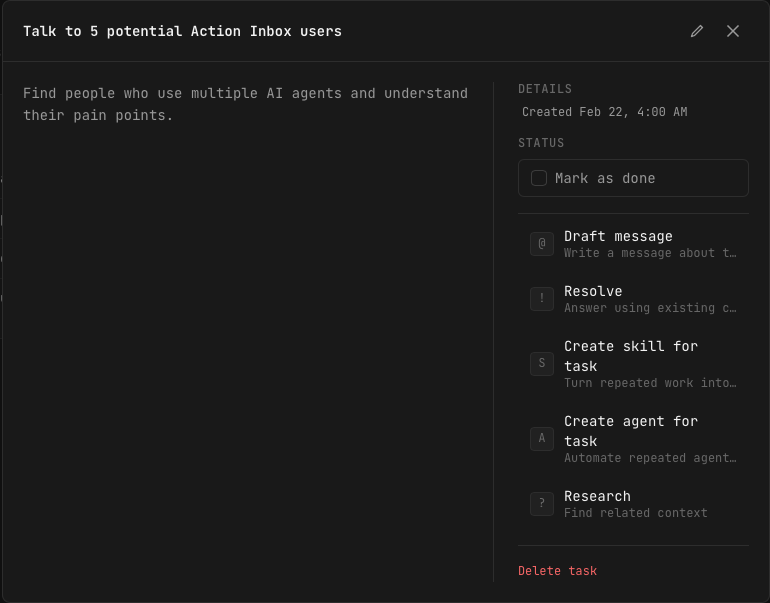Close the task detail dialog
Viewport: 770px width, 603px height.
pos(733,31)
